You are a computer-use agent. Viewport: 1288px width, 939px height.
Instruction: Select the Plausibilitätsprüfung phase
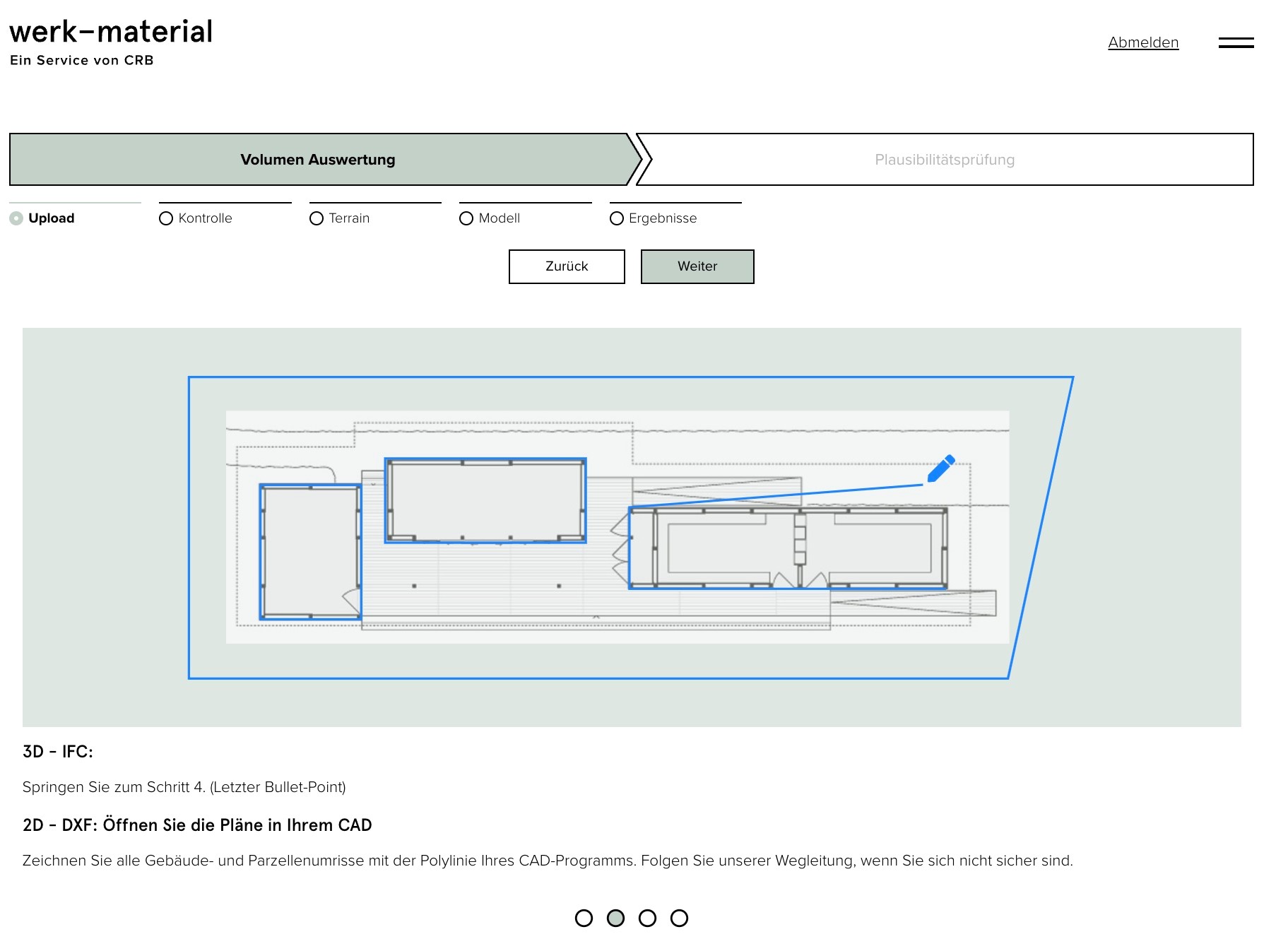pyautogui.click(x=945, y=160)
